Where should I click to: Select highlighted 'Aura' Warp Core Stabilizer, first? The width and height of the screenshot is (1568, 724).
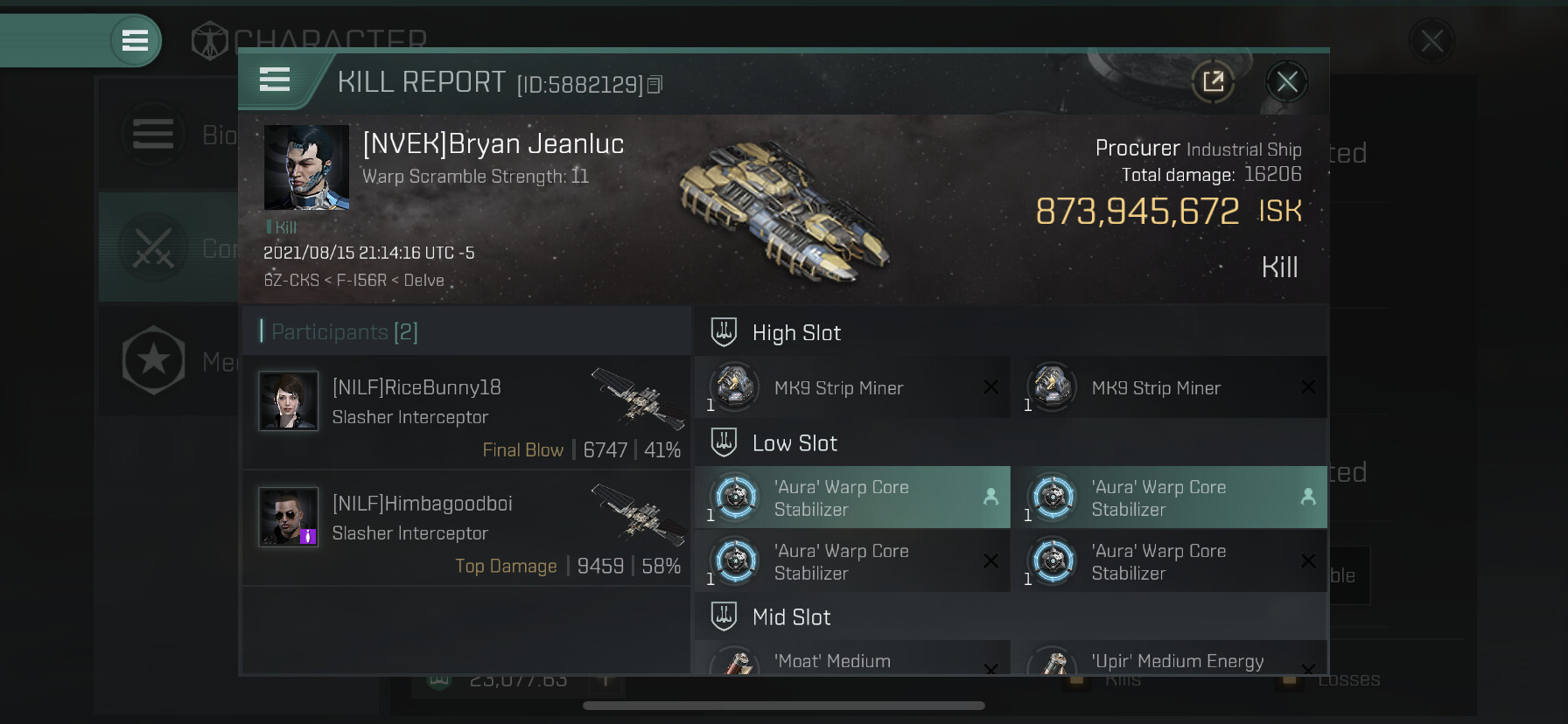(x=852, y=498)
